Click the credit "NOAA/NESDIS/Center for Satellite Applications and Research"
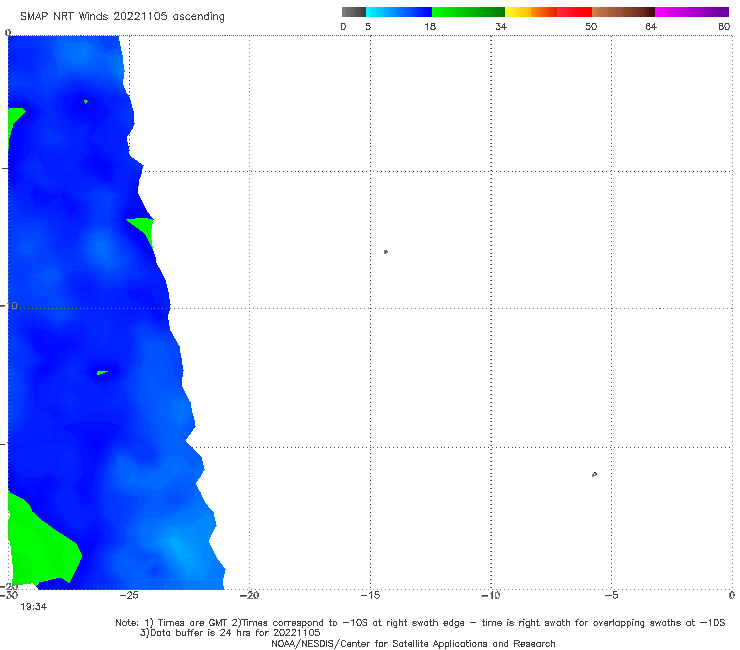 point(413,644)
